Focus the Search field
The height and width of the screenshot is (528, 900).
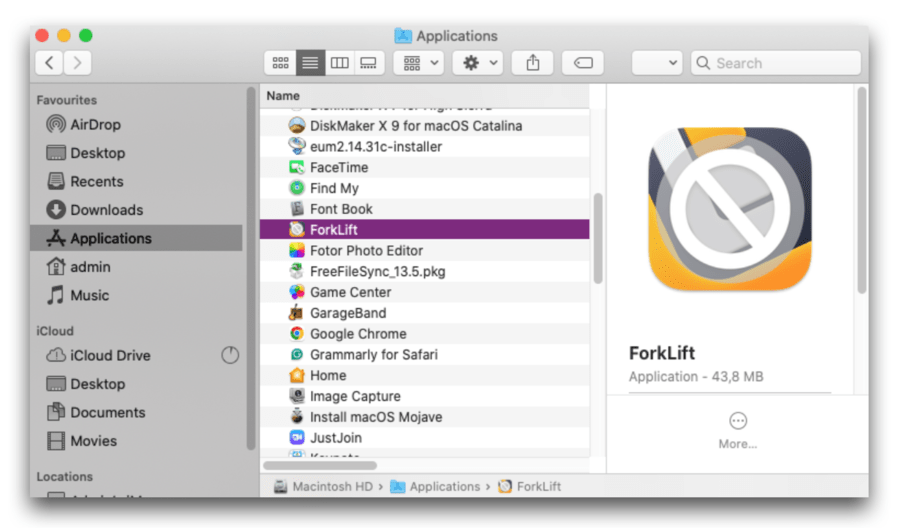(x=776, y=63)
